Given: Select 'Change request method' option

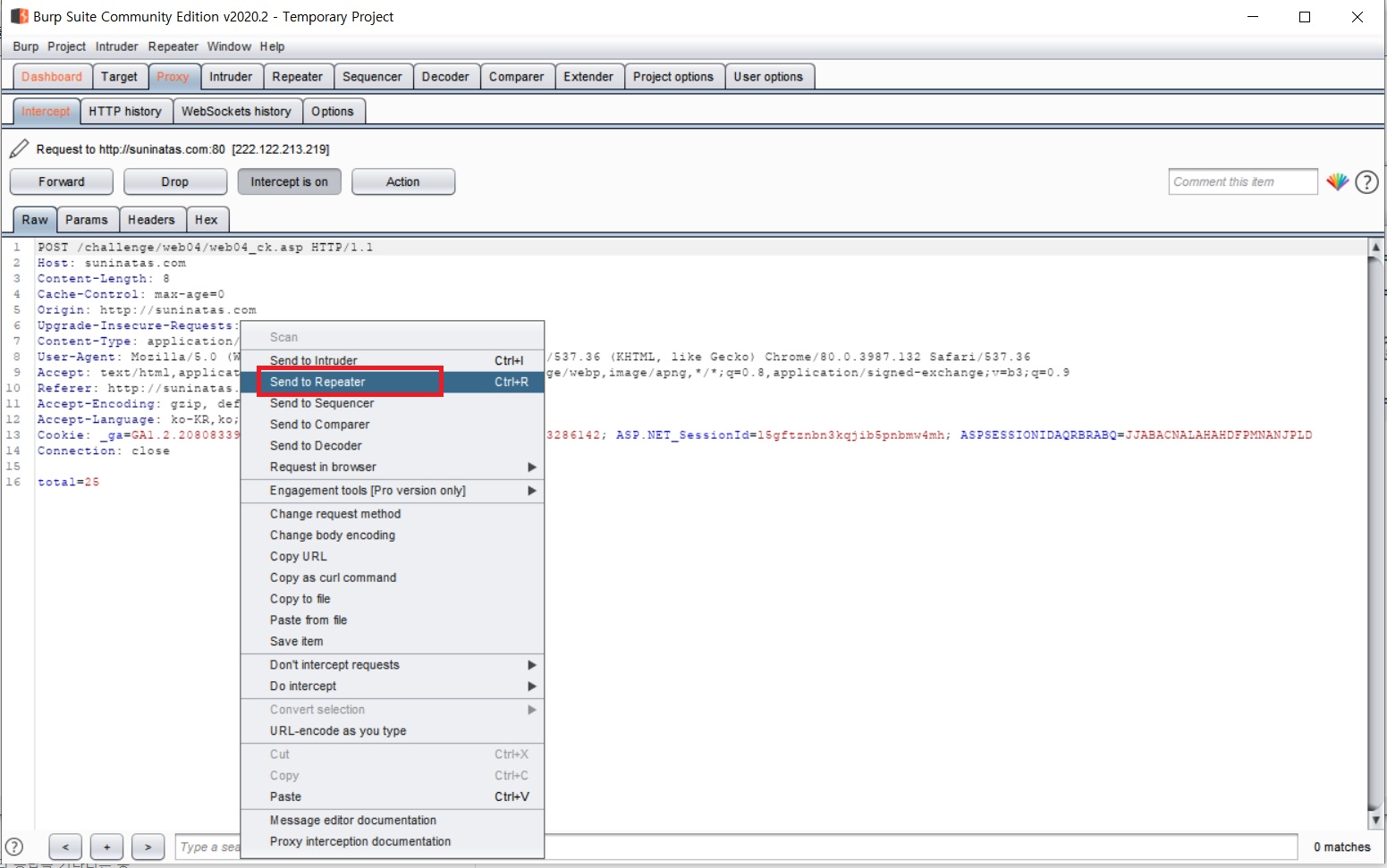Looking at the screenshot, I should click(x=393, y=514).
